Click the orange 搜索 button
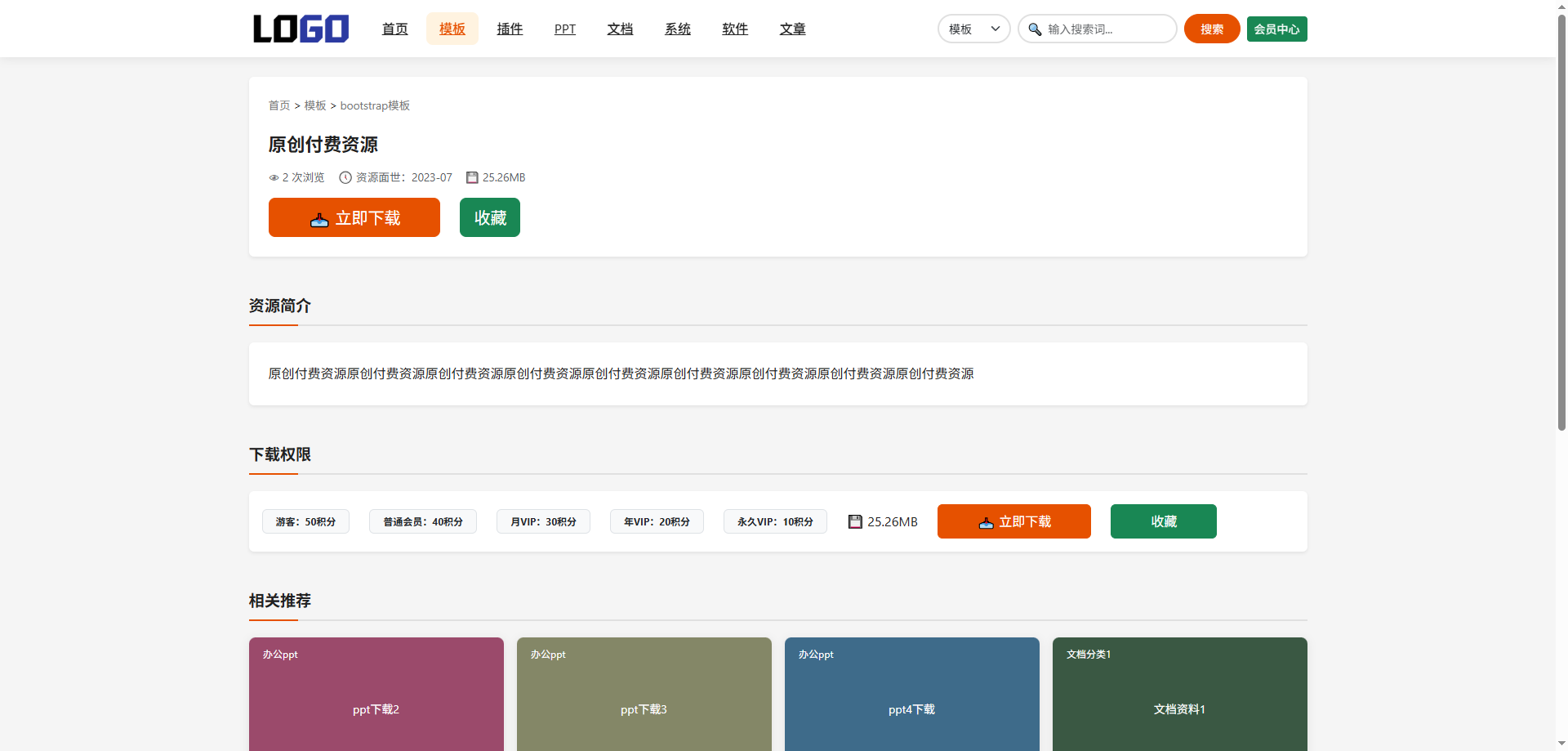This screenshot has width=1568, height=751. (1212, 29)
